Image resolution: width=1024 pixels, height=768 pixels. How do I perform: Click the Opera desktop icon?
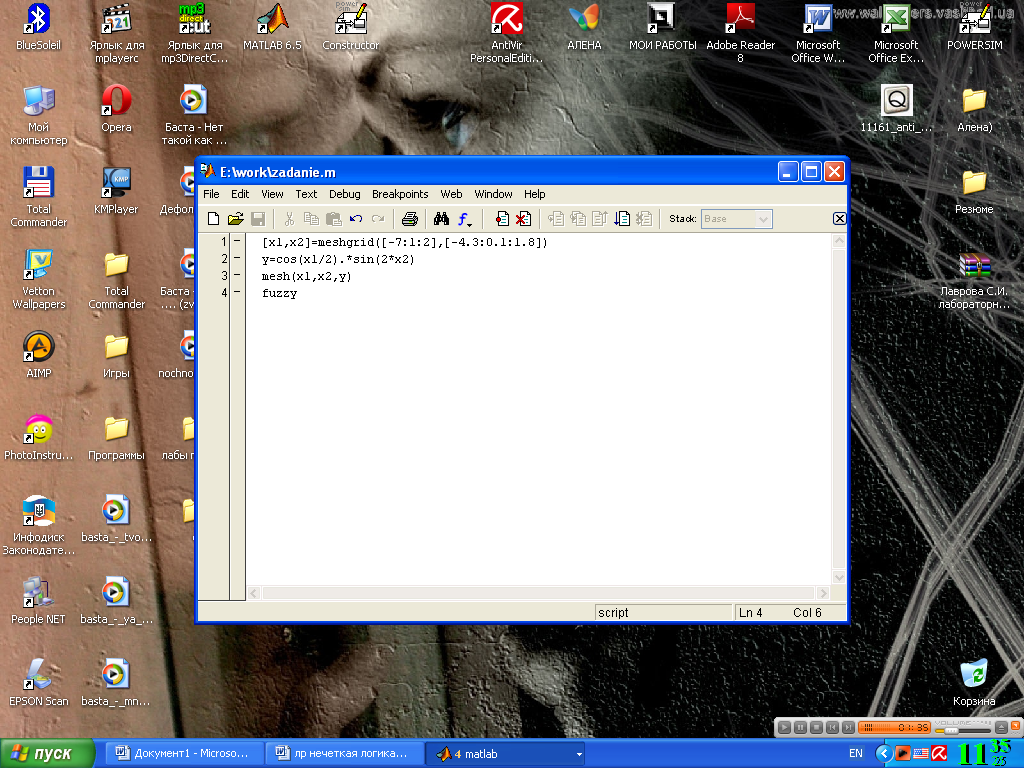click(x=116, y=109)
